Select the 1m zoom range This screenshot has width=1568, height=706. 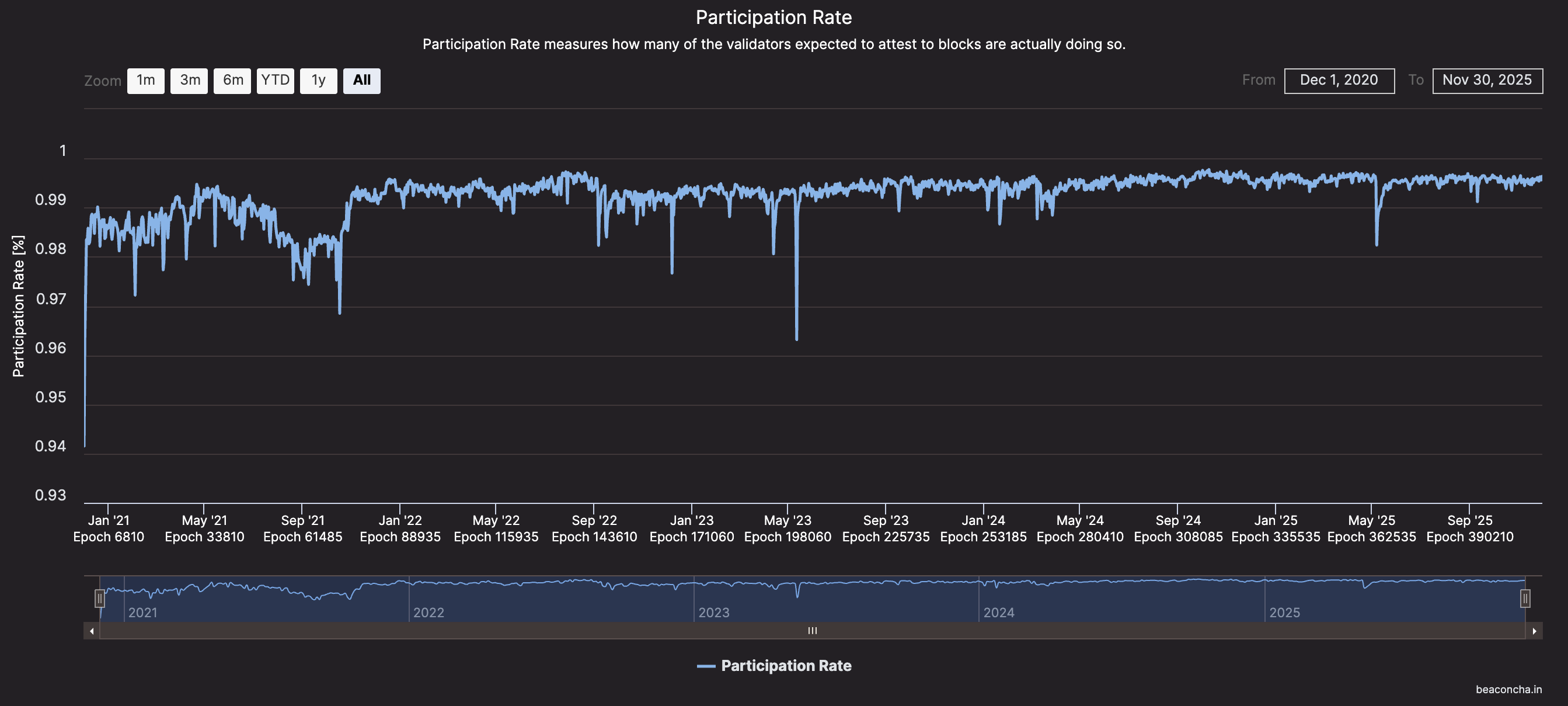click(145, 80)
